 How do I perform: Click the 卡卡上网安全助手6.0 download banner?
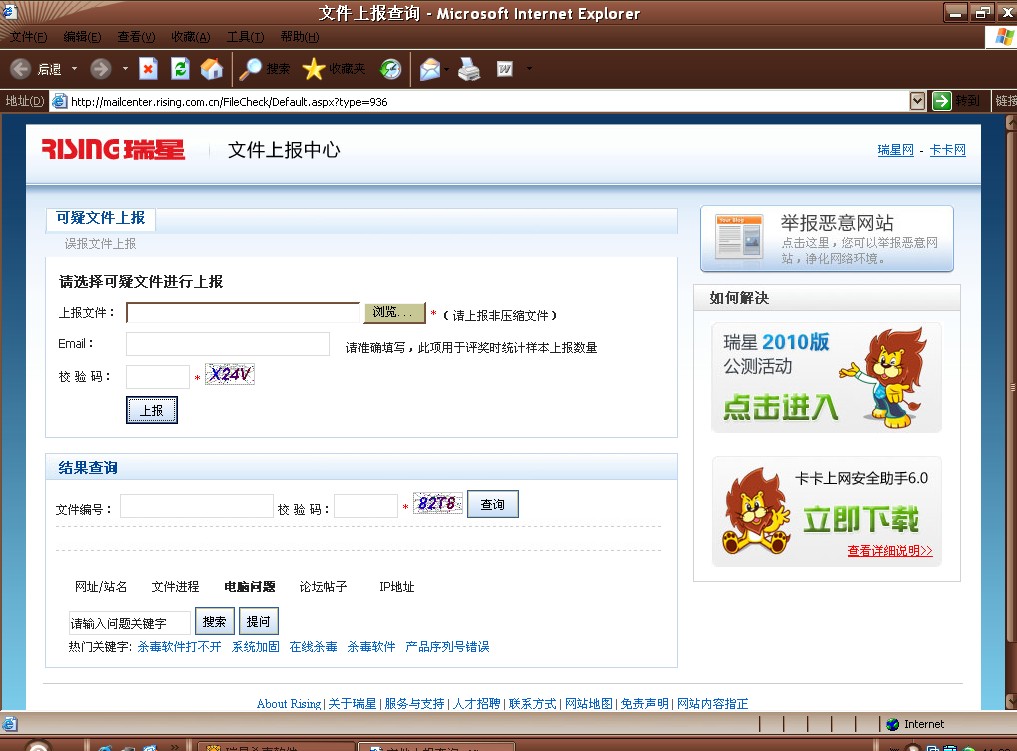826,512
